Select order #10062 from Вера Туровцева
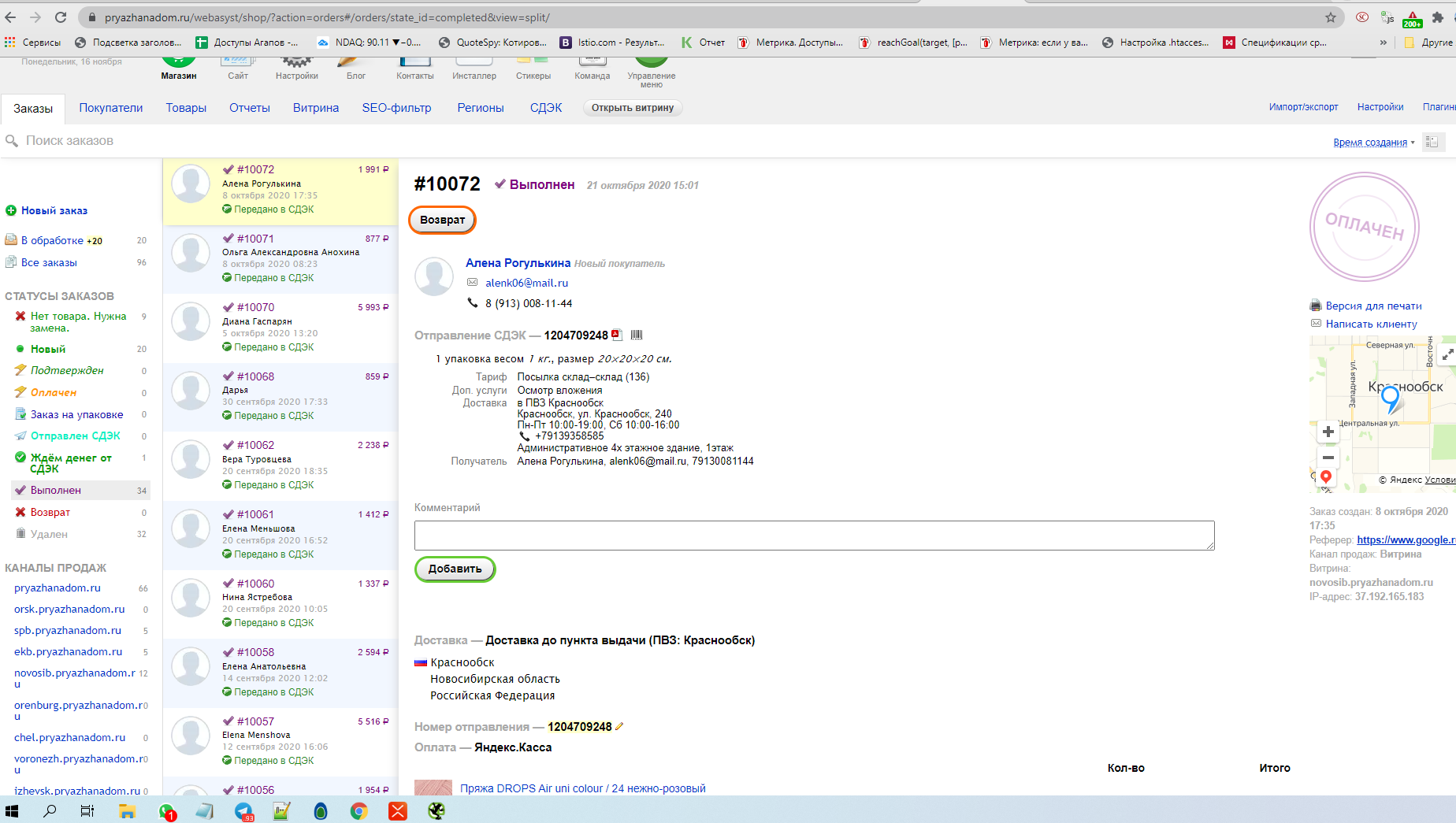The image size is (1456, 823). (x=280, y=465)
